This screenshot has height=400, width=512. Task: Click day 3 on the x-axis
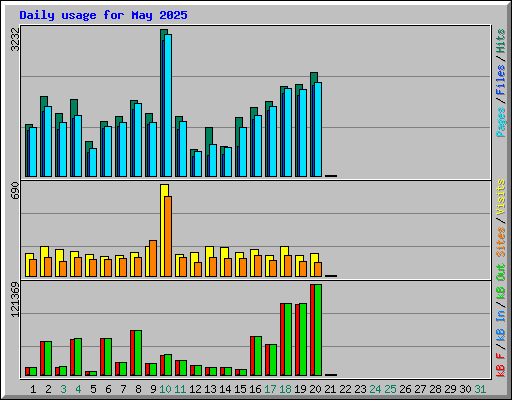point(63,389)
